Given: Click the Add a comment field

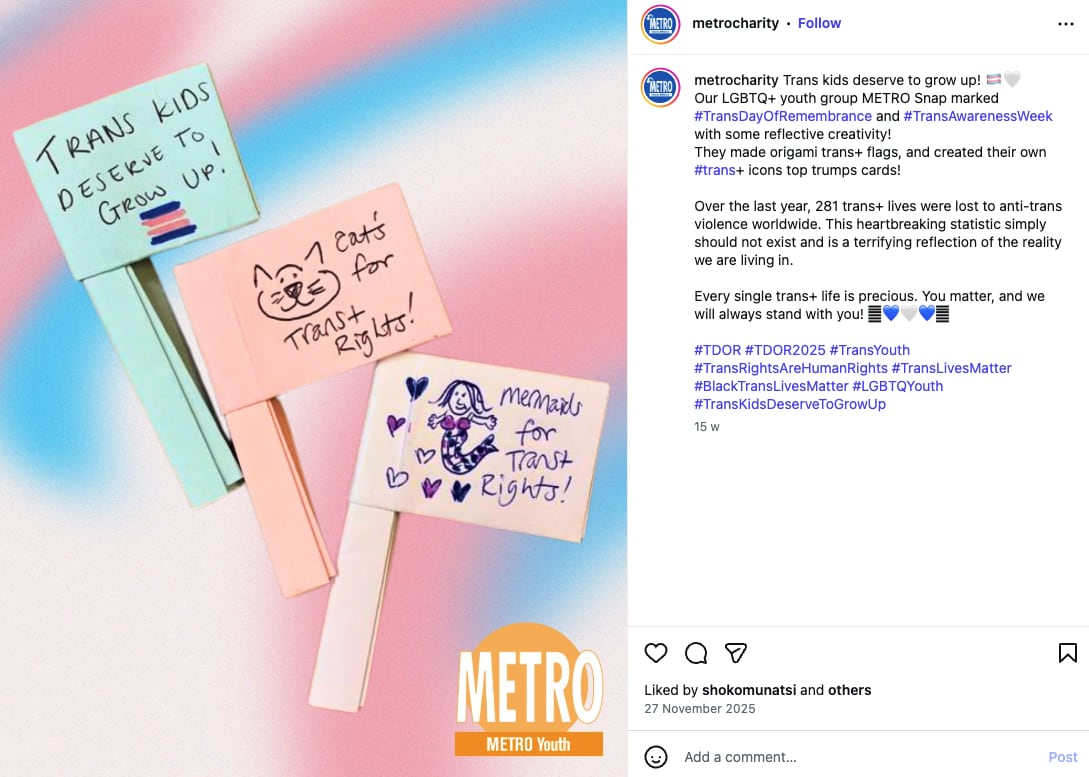Looking at the screenshot, I should [x=861, y=757].
